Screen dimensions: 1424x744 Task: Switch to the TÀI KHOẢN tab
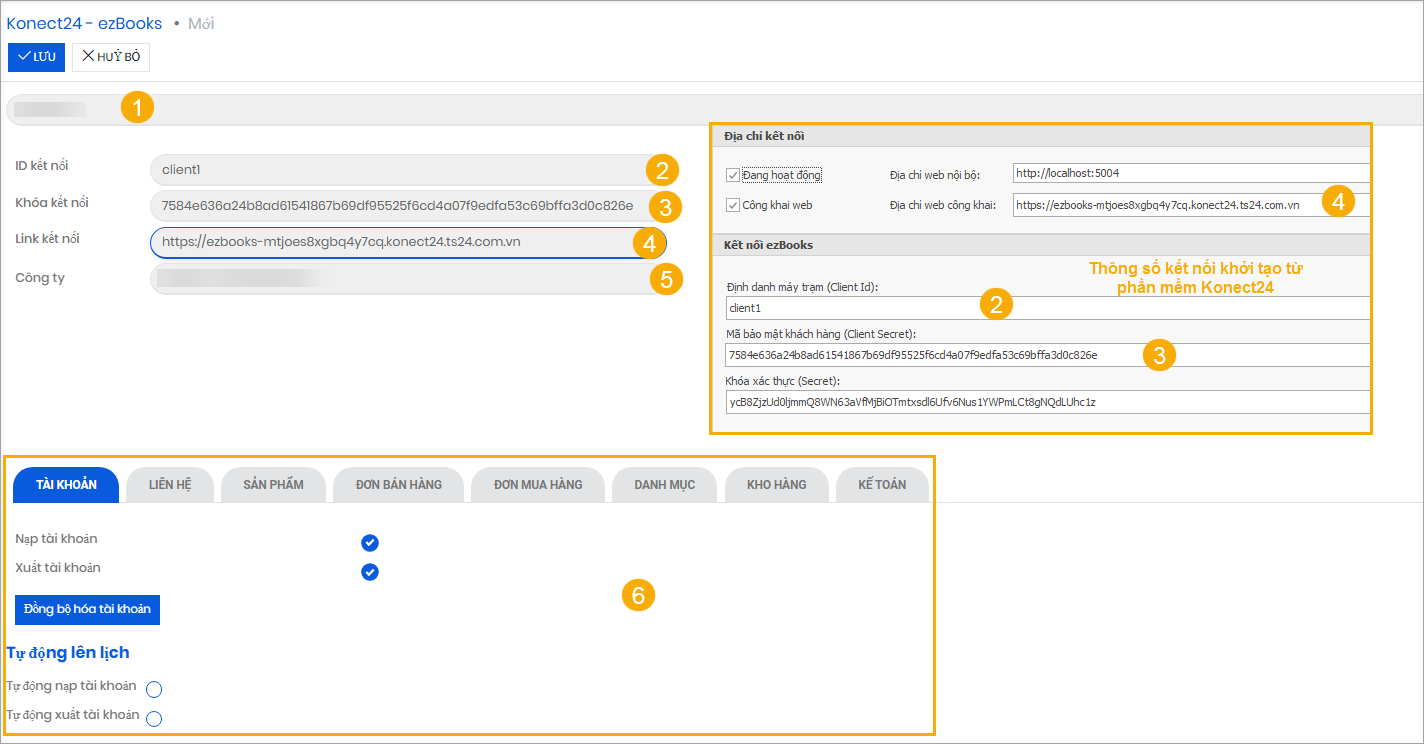[66, 485]
